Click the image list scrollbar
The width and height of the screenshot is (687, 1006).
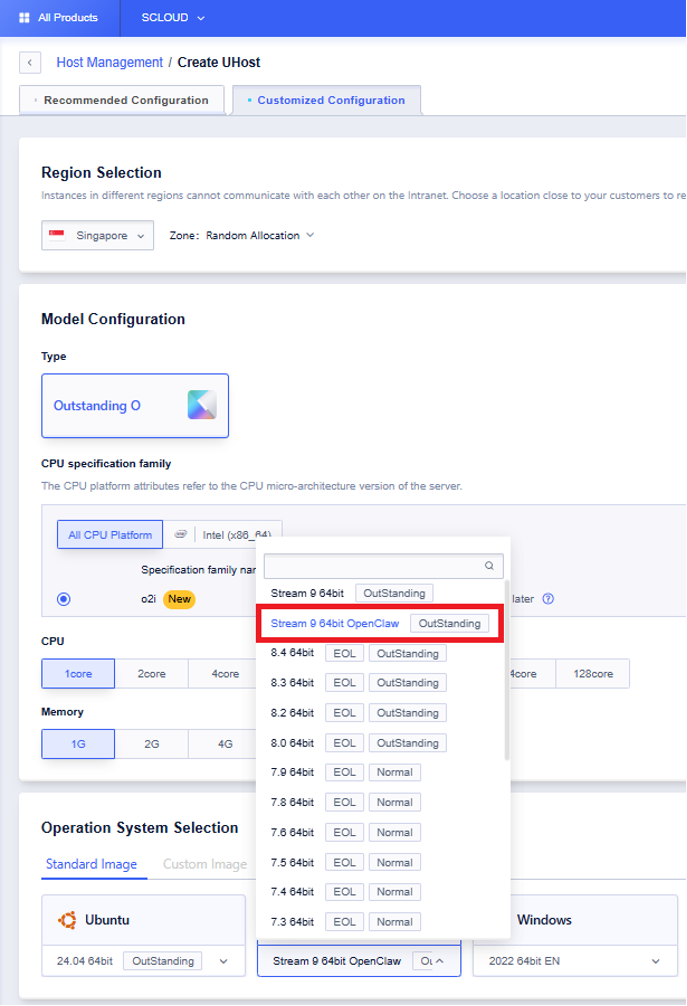pyautogui.click(x=505, y=670)
